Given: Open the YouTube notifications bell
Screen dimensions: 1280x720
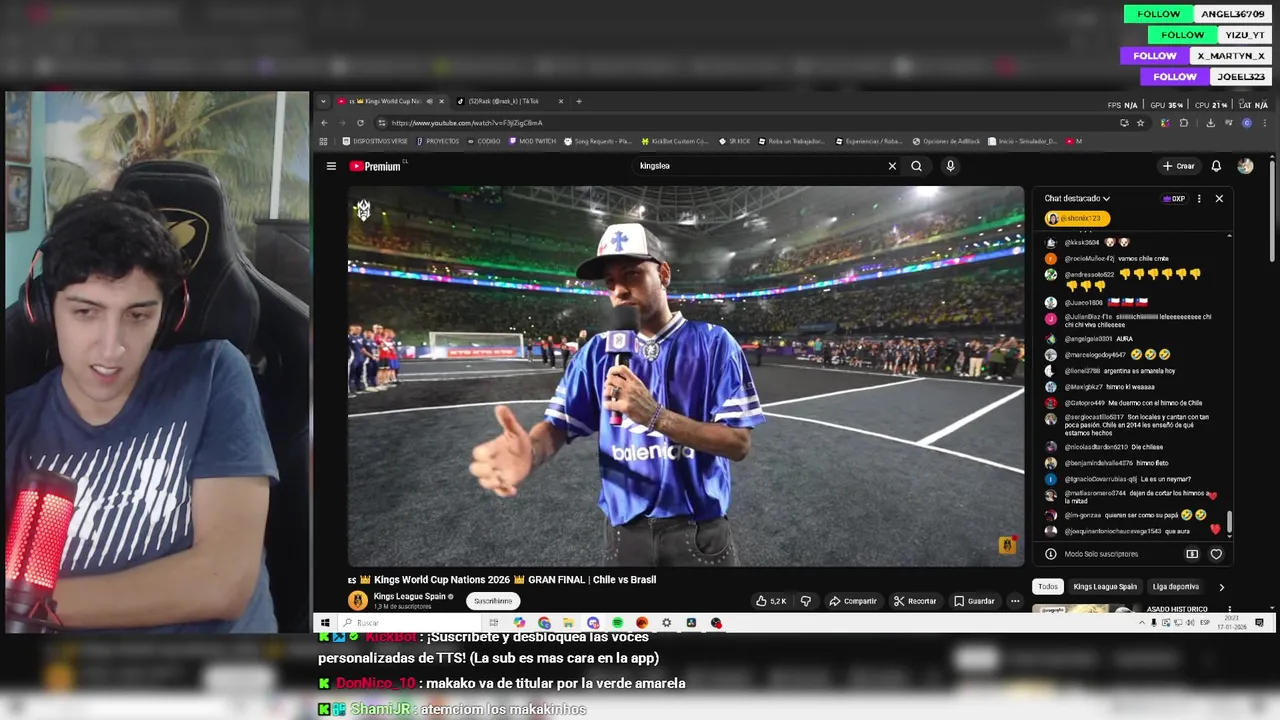Looking at the screenshot, I should (1216, 166).
